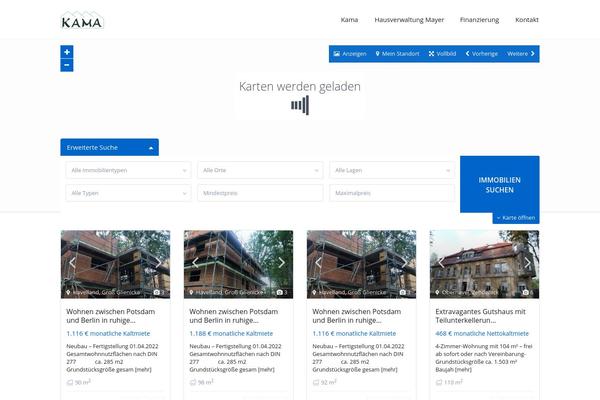Click [mehr] link on the Gutshaus card
Screen dimensions: 600x400
(463, 370)
